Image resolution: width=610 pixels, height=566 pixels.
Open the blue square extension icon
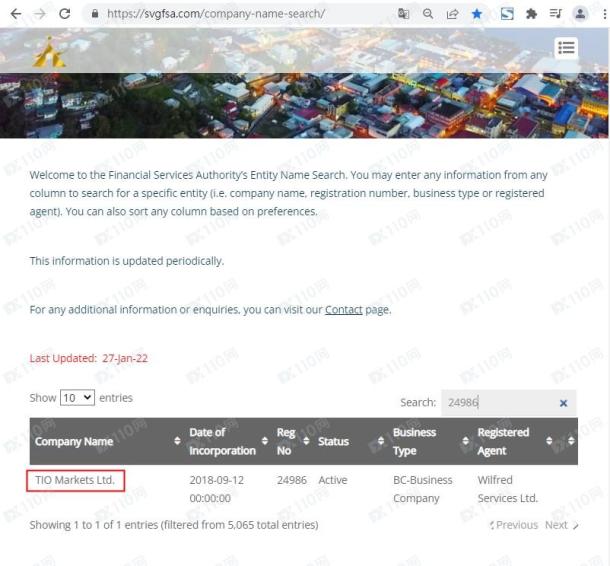[507, 14]
